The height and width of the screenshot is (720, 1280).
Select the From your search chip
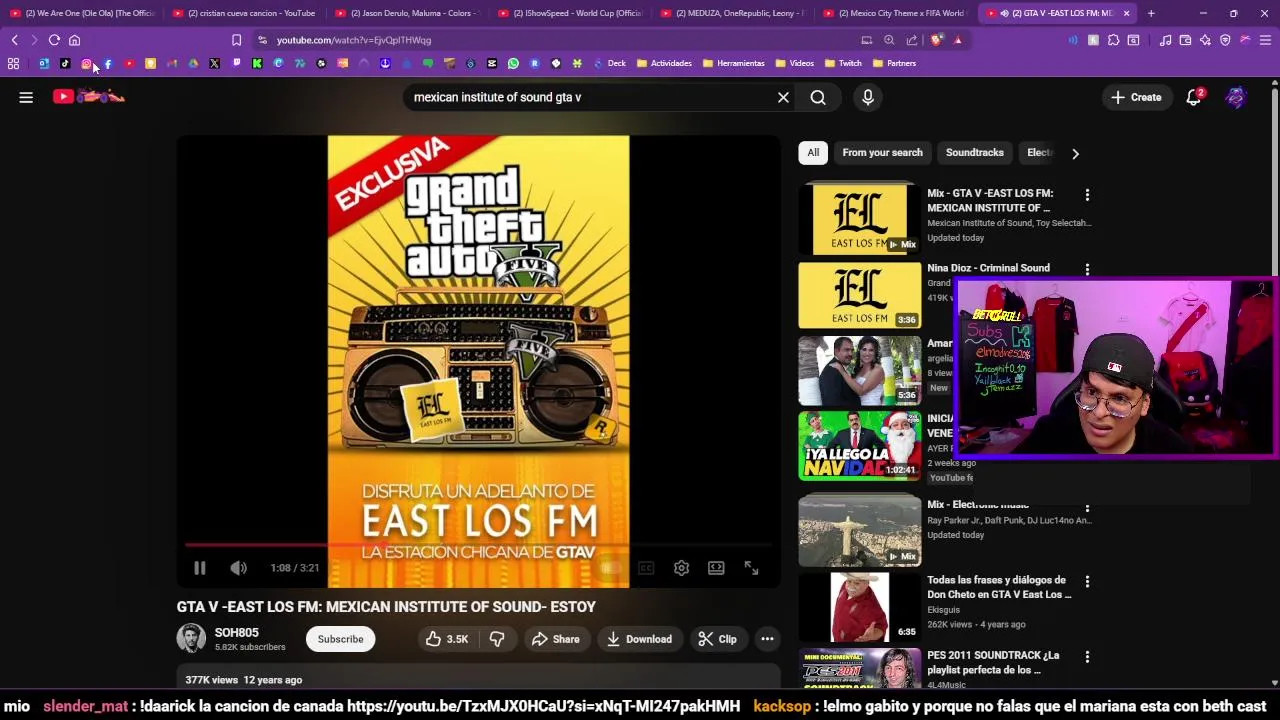point(882,153)
